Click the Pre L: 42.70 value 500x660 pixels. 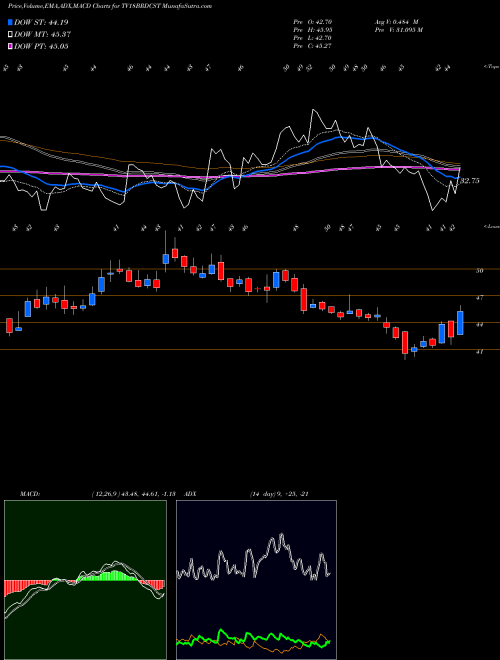coord(313,38)
